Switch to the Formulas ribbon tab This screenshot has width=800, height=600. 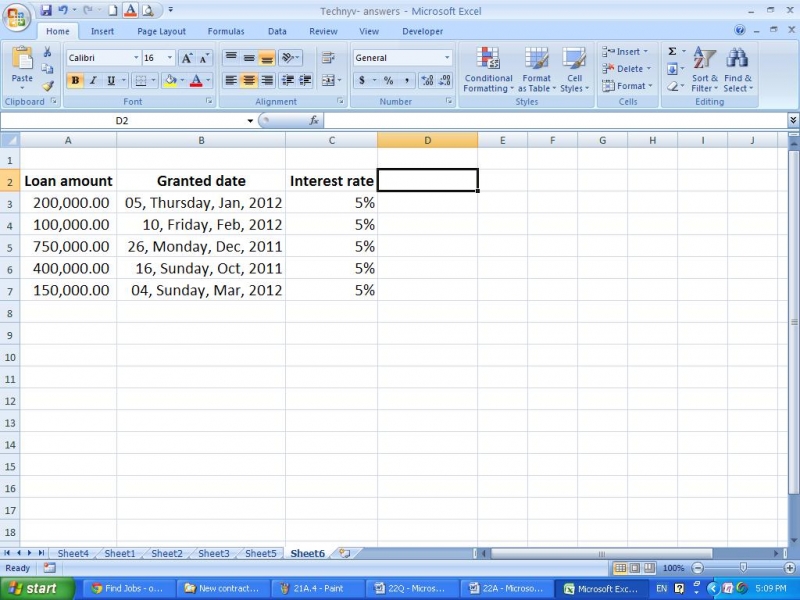(x=226, y=31)
